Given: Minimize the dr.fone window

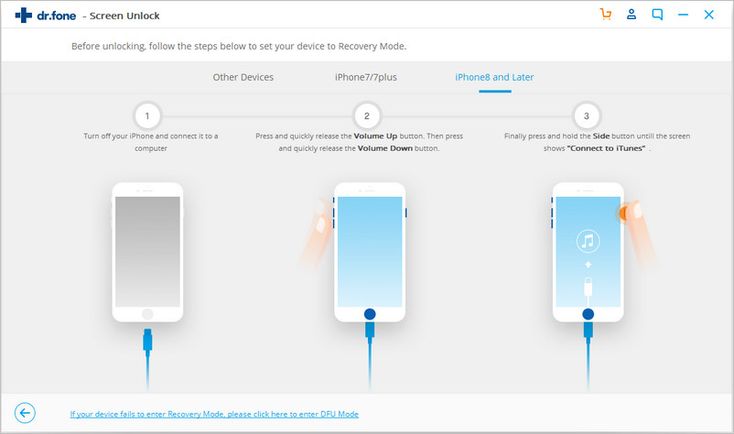Looking at the screenshot, I should coord(683,15).
